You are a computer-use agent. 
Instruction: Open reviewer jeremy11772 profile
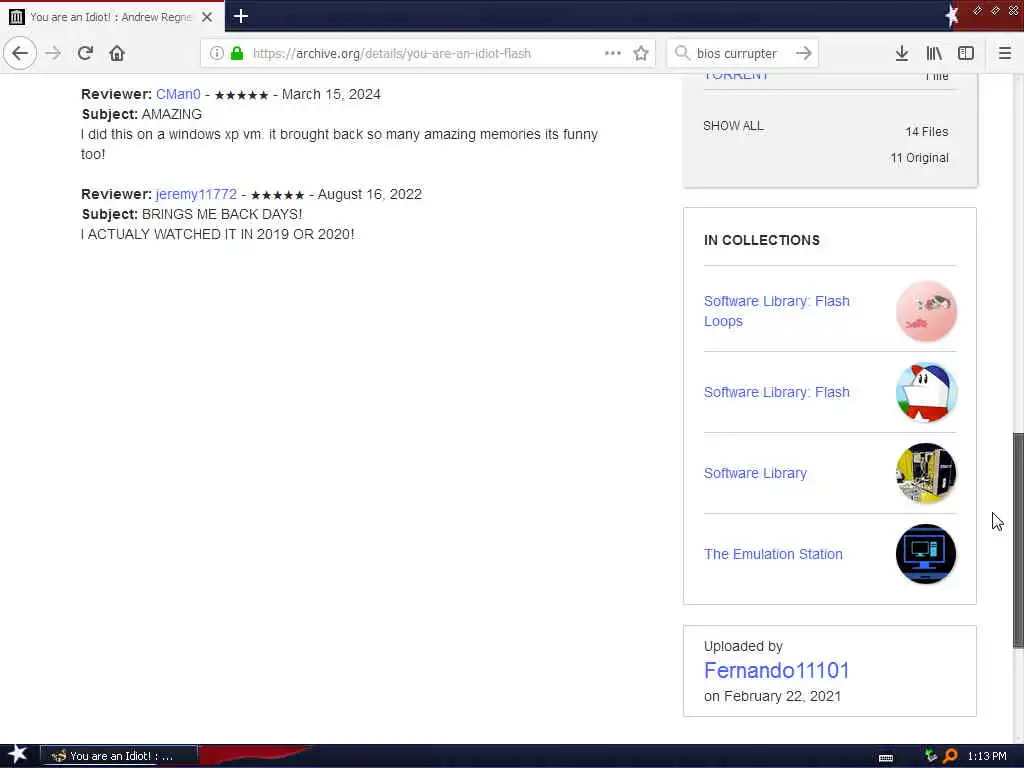pyautogui.click(x=196, y=194)
